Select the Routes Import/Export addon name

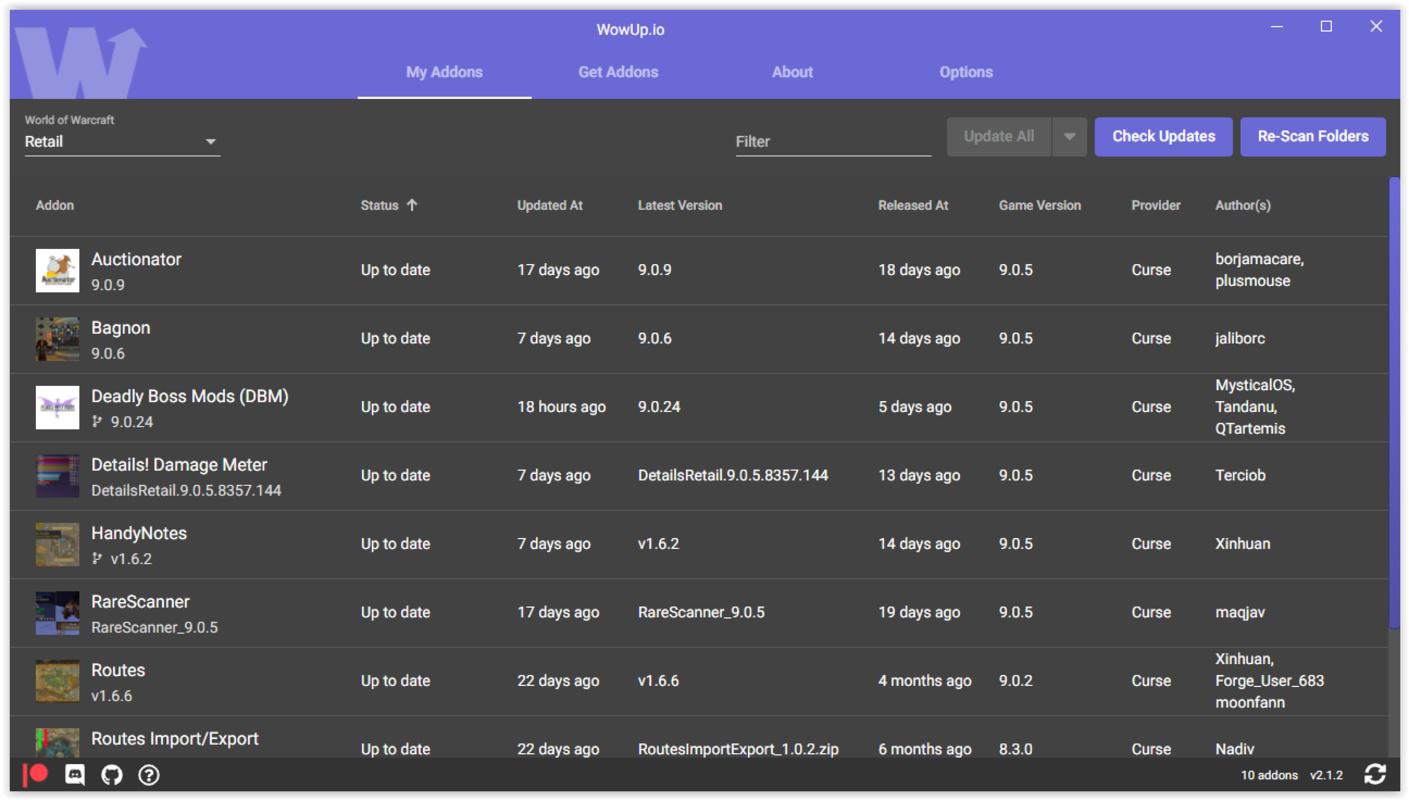pos(175,739)
